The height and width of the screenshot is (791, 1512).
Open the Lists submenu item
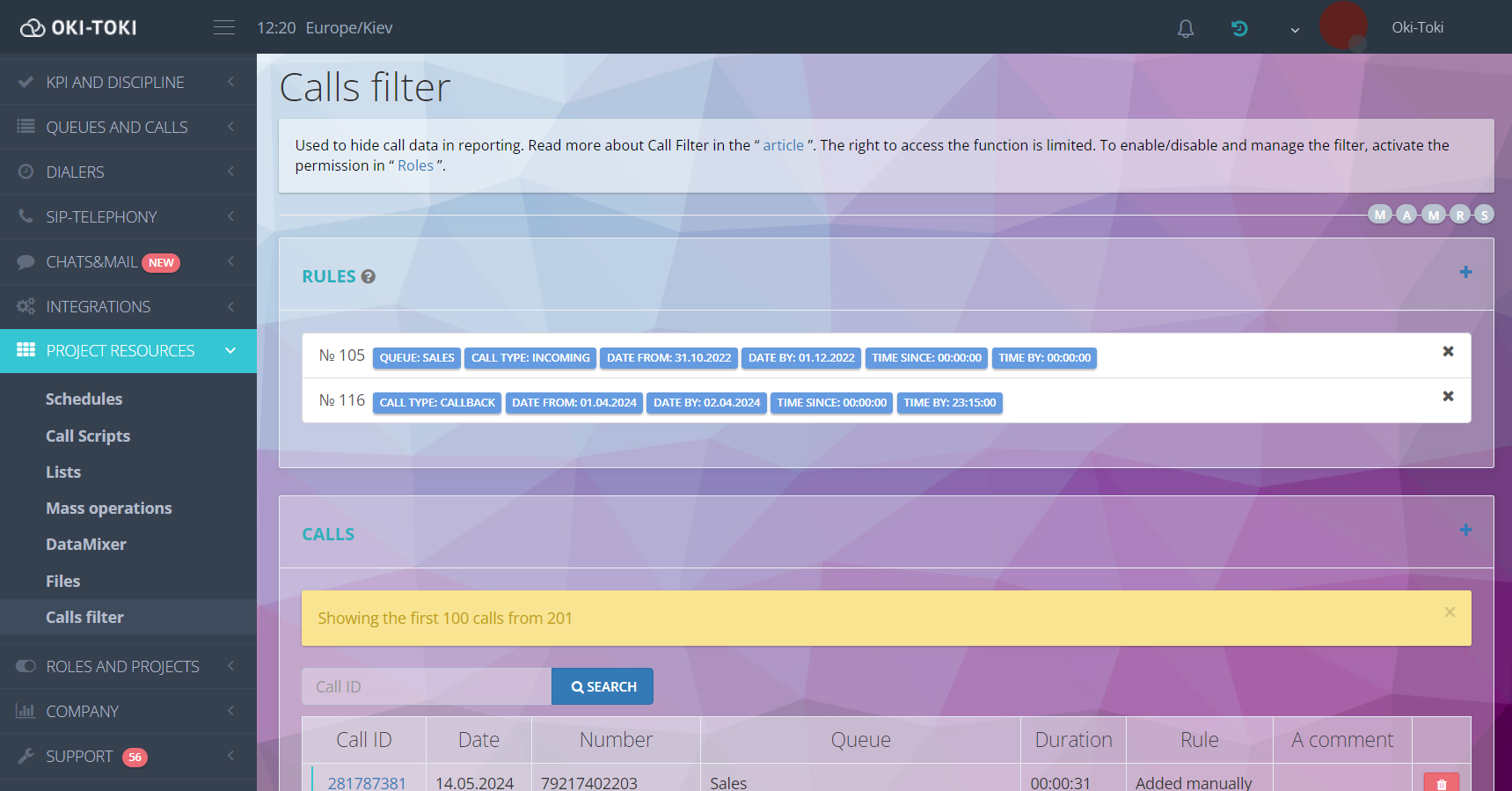(63, 472)
